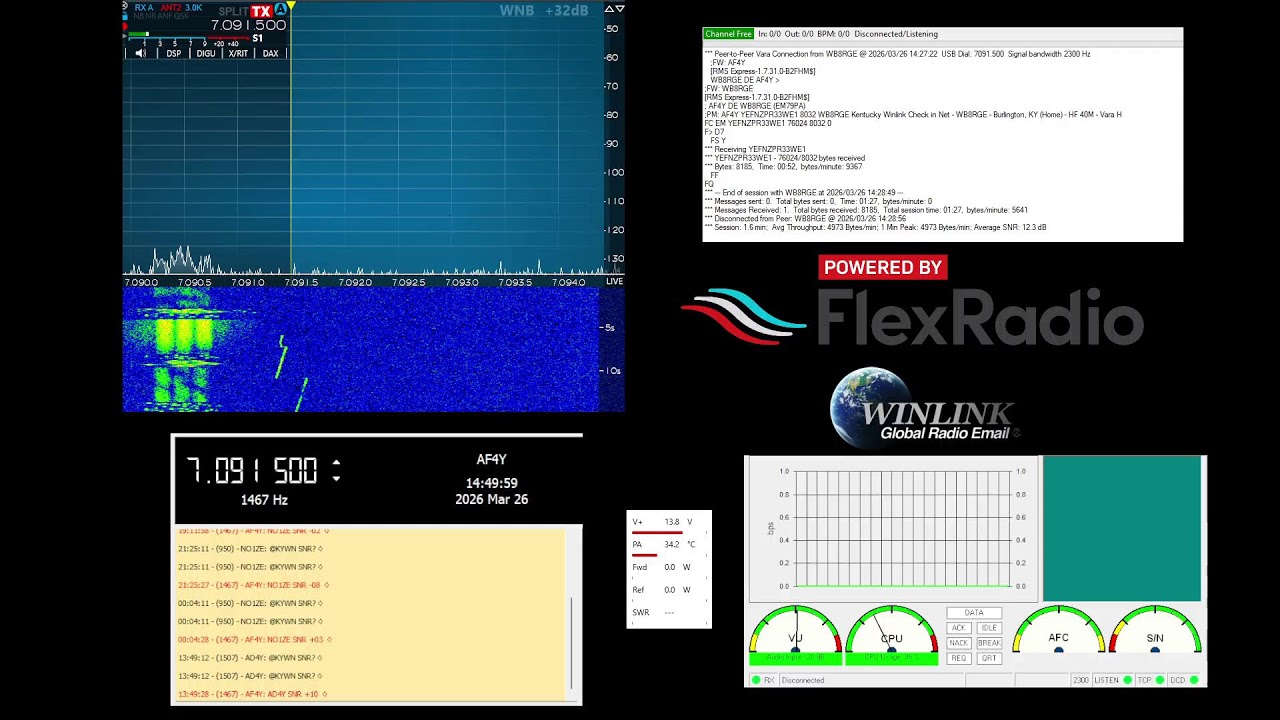This screenshot has width=1280, height=720.
Task: Click the message log vertical scrollbar
Action: pos(571,644)
